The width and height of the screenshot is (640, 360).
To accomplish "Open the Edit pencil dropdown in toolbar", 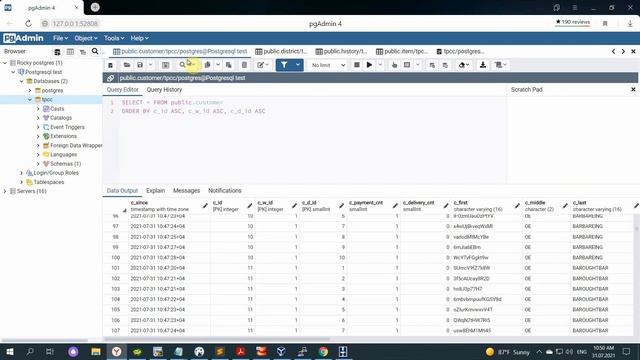I will click(262, 65).
